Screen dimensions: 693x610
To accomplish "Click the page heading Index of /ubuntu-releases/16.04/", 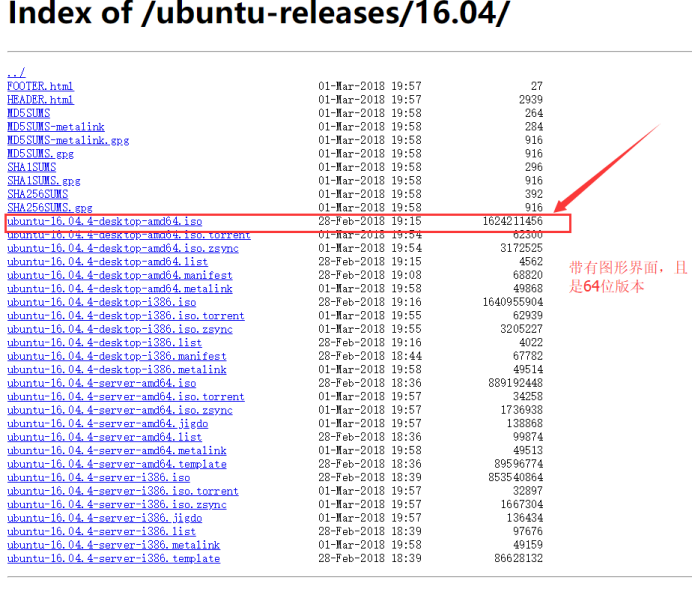I will (x=259, y=13).
